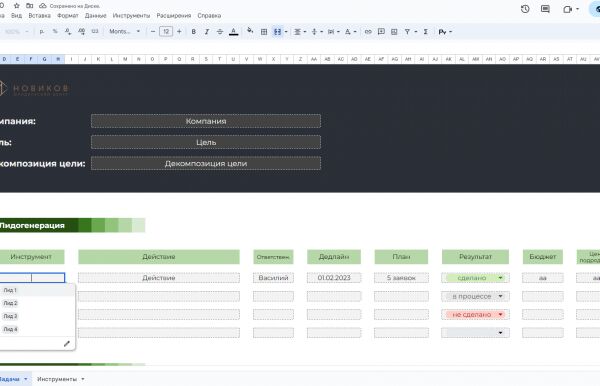The image size is (600, 386).
Task: Switch to the Инструменты sheet tab
Action: 57,379
